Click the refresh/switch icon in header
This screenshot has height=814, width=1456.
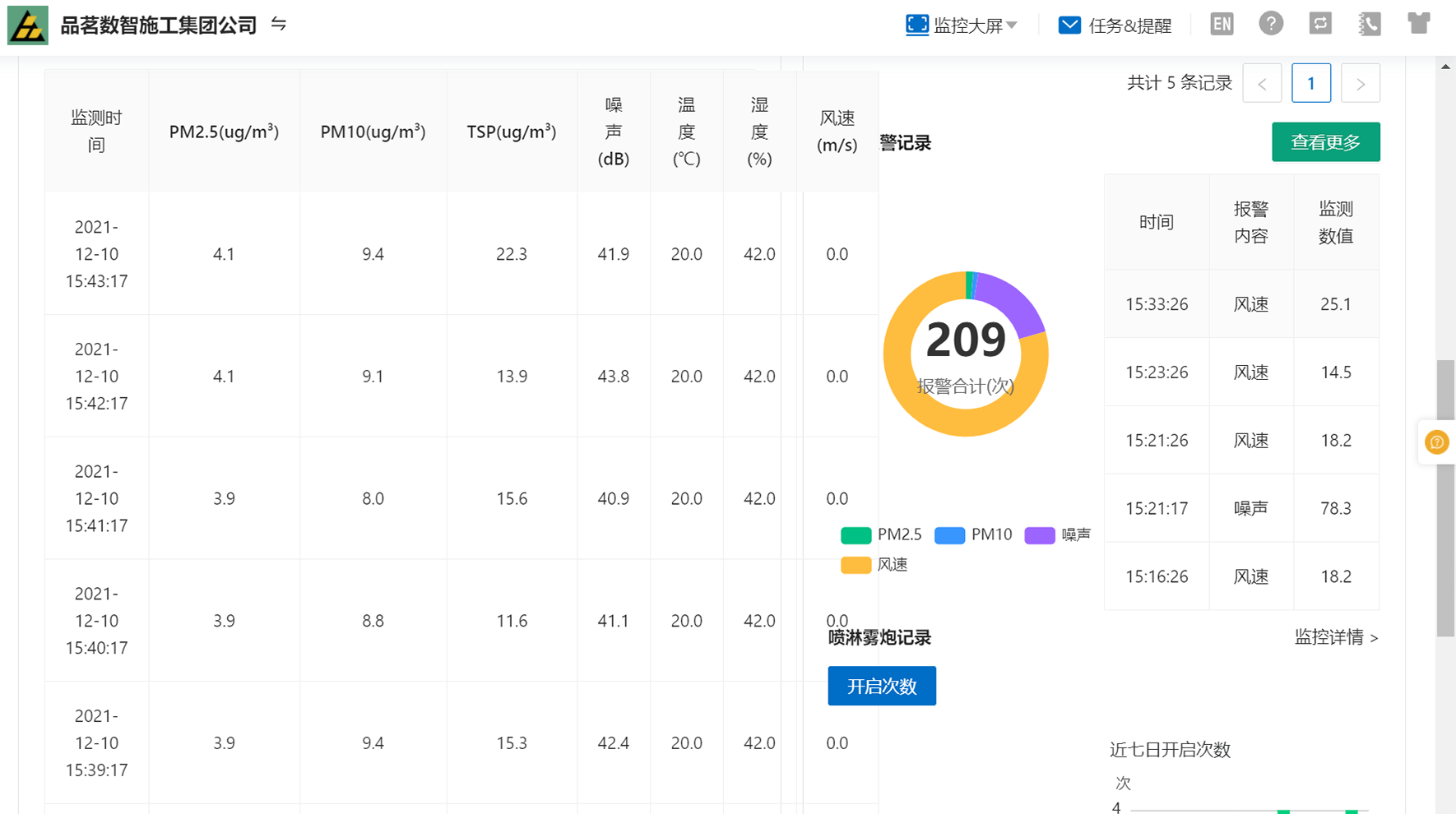pyautogui.click(x=1320, y=24)
